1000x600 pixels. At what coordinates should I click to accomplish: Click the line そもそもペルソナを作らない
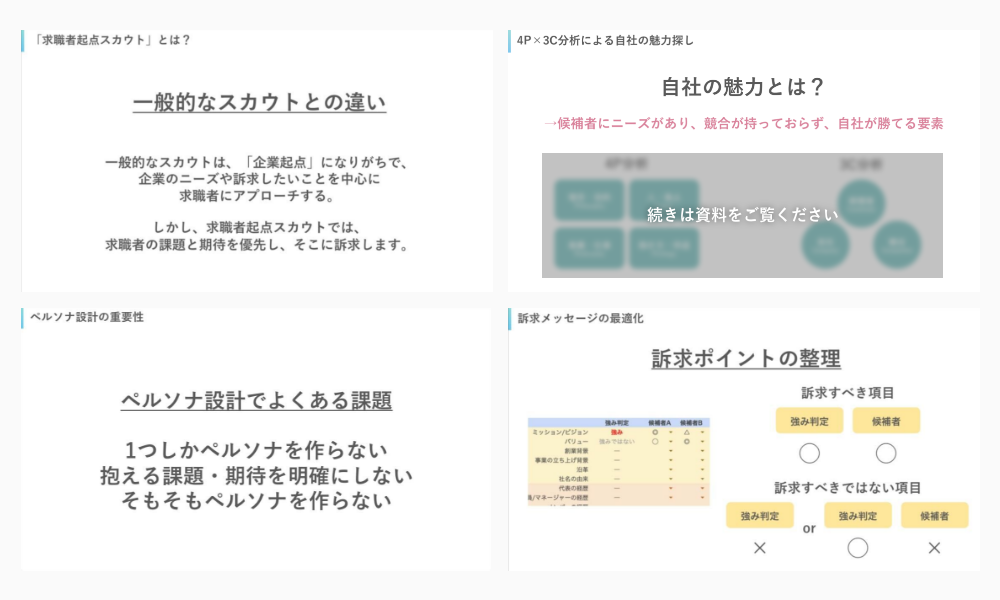256,501
